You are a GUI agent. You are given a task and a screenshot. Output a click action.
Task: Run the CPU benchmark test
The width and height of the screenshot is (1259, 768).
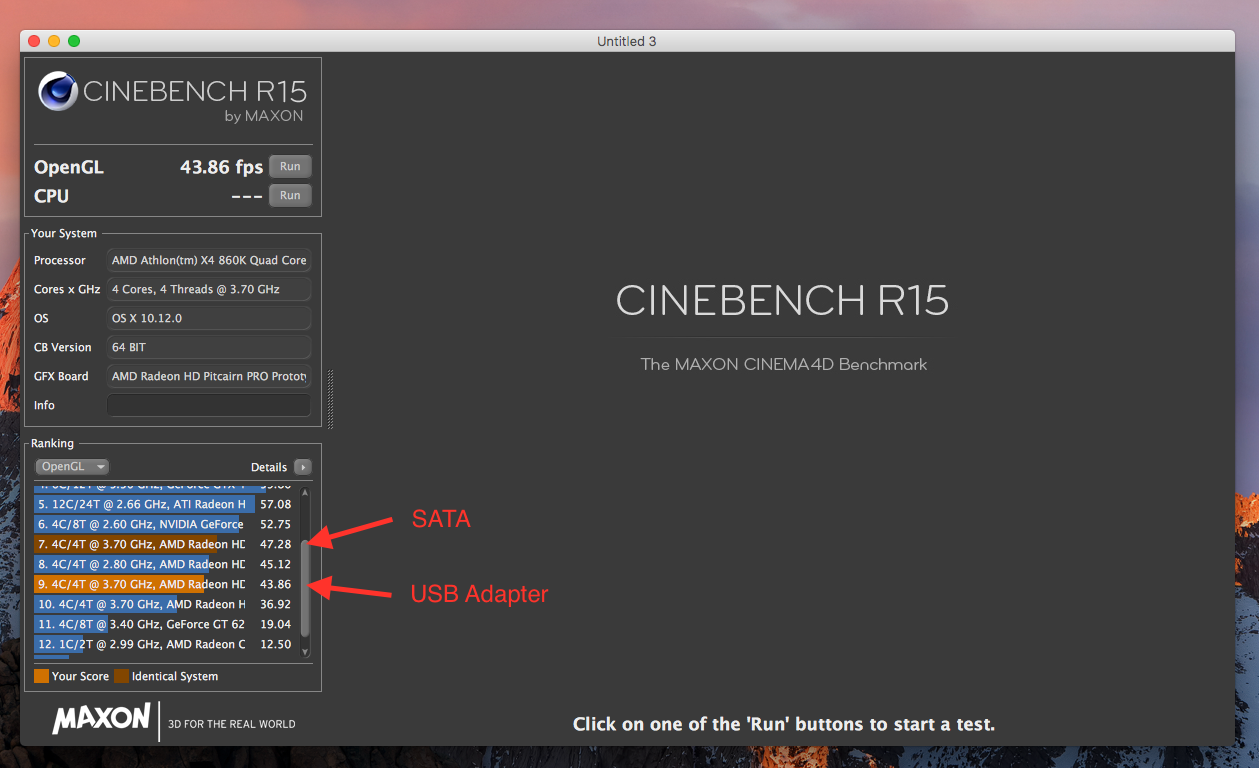coord(290,196)
